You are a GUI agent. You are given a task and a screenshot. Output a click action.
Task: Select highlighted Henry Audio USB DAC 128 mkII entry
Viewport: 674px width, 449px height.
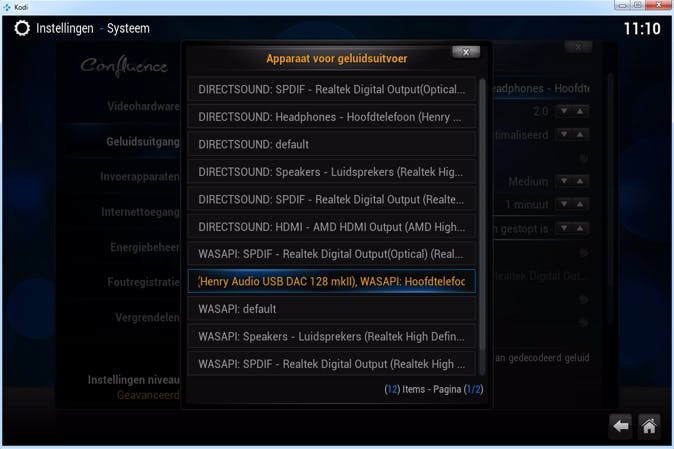pos(332,281)
